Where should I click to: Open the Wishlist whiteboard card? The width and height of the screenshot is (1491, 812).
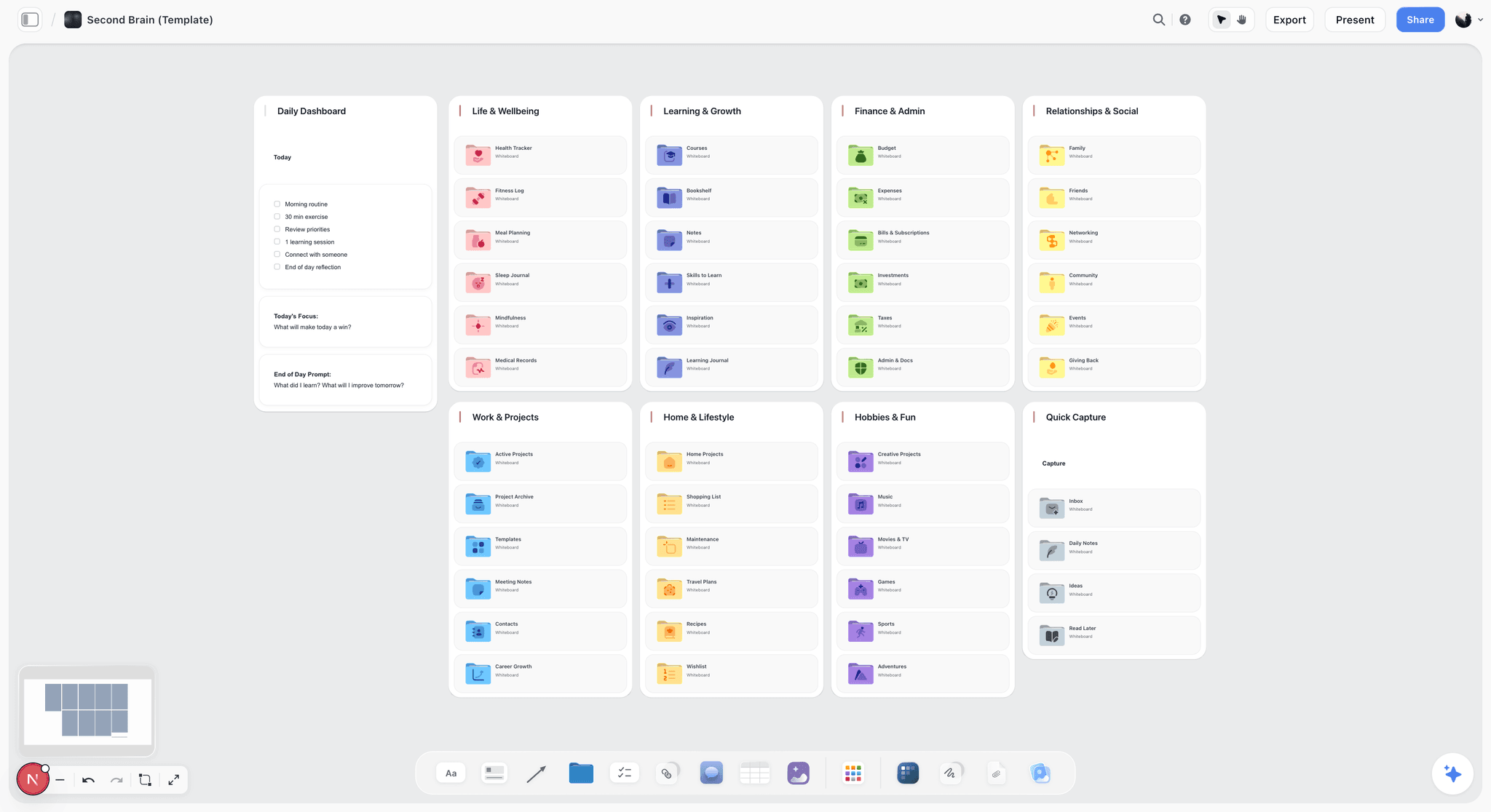731,674
